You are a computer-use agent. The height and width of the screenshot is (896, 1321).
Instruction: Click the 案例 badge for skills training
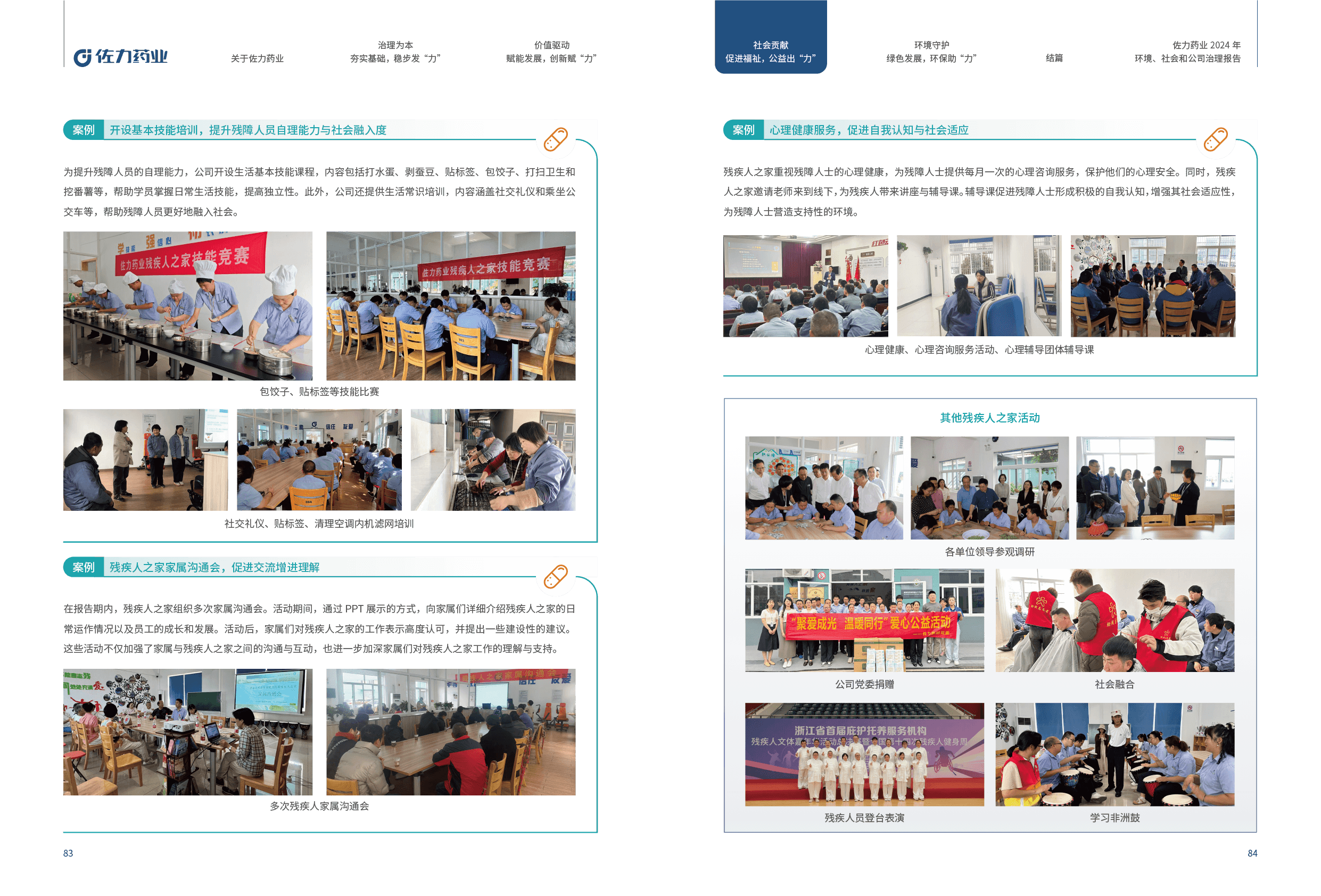click(x=84, y=130)
